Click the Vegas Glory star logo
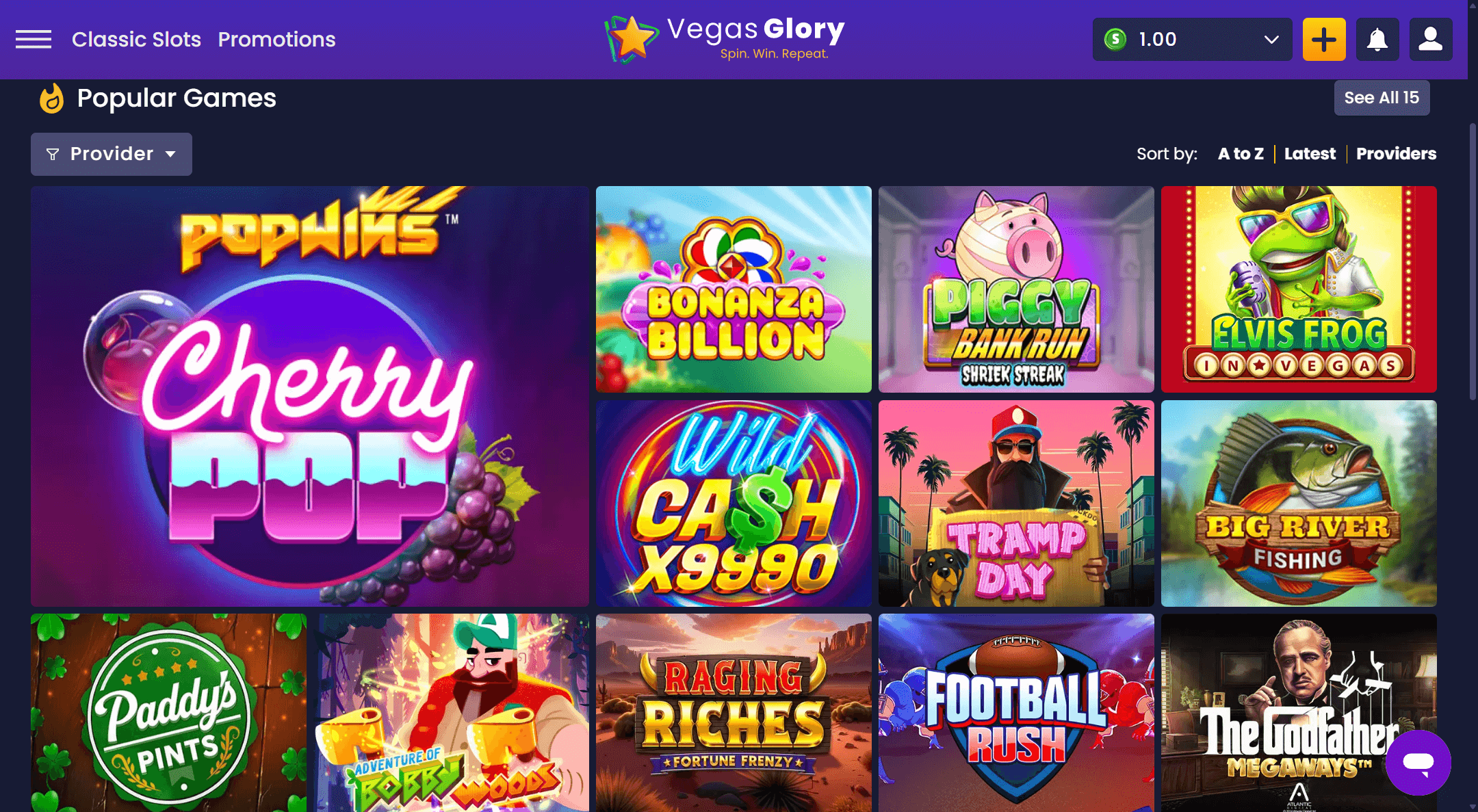Screen dimensions: 1478x812 point(631,39)
